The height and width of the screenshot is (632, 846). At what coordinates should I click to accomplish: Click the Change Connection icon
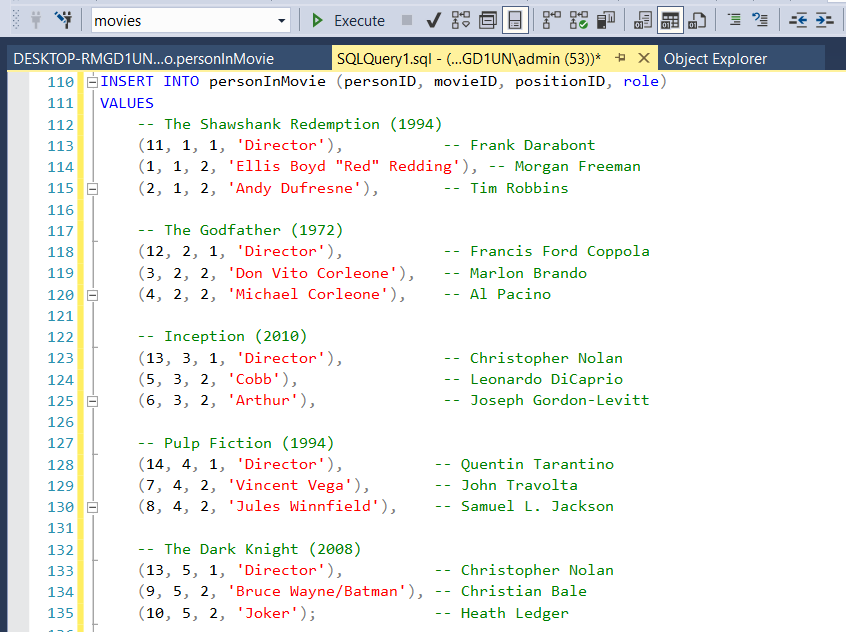pos(64,21)
